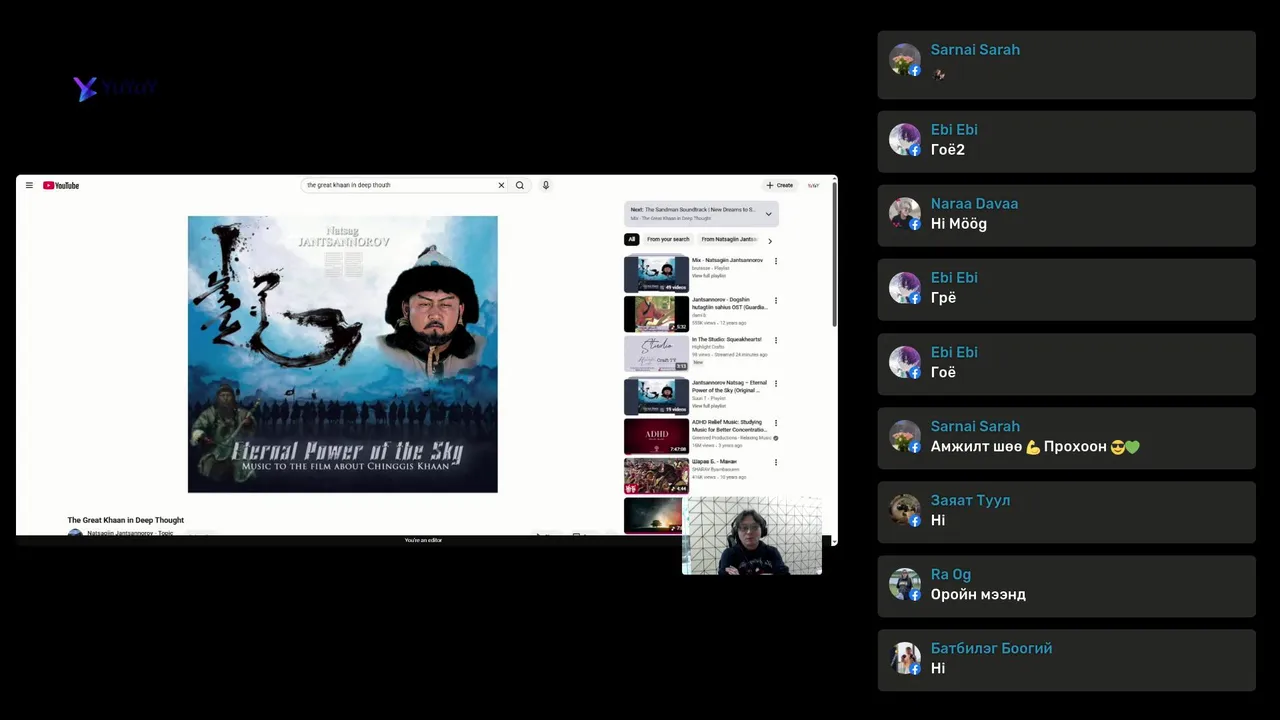Click Заяат Туул's profile avatar
Viewport: 1280px width, 720px height.
pos(905,511)
